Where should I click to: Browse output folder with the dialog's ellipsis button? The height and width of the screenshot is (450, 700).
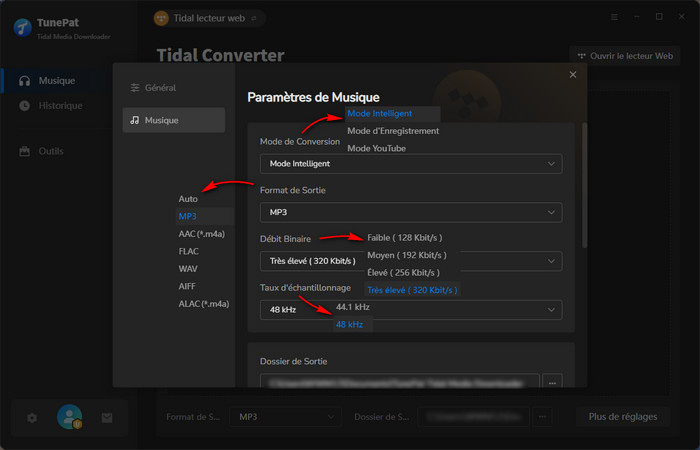552,383
